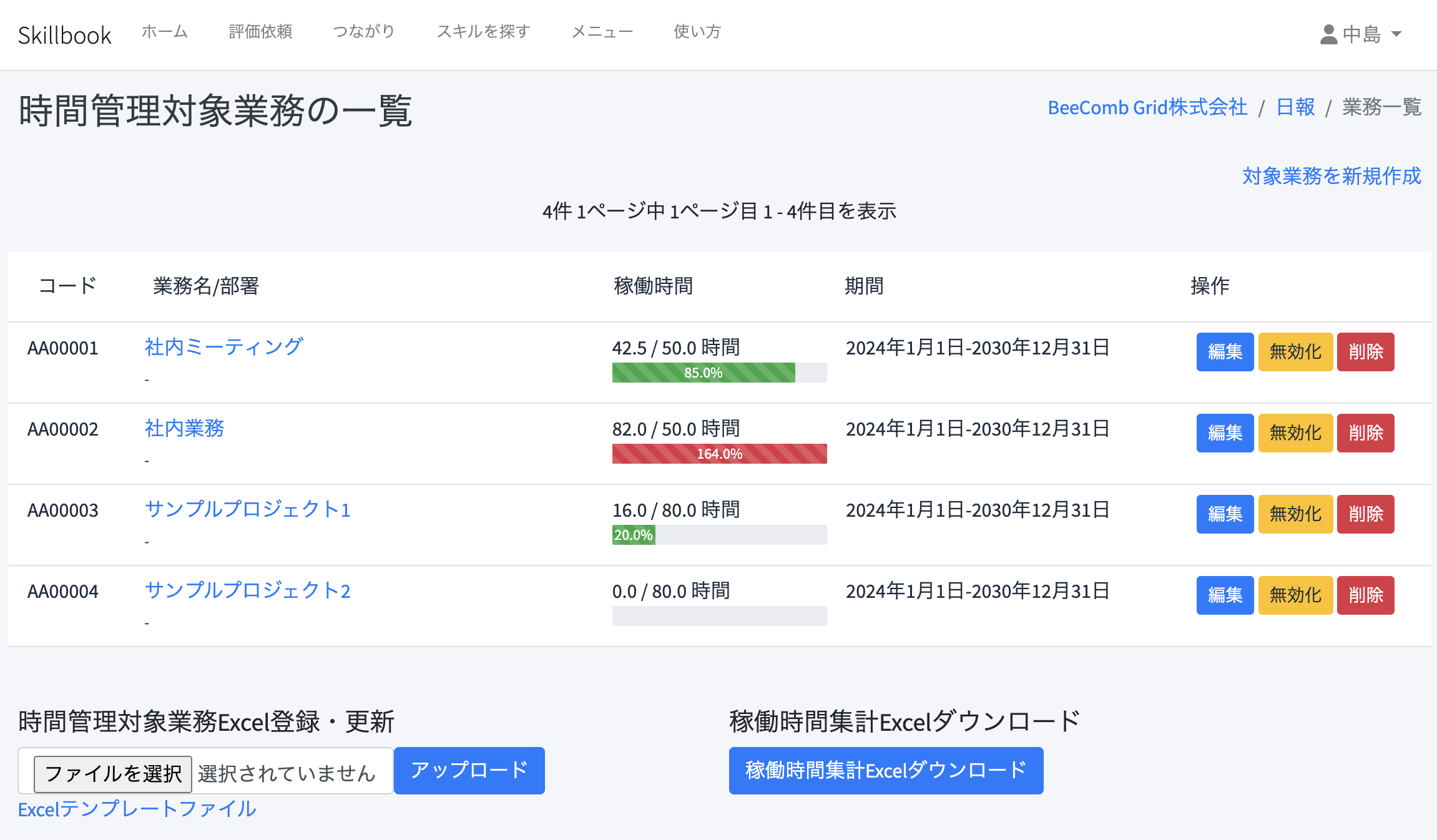Click the 期間 column header

point(864,286)
